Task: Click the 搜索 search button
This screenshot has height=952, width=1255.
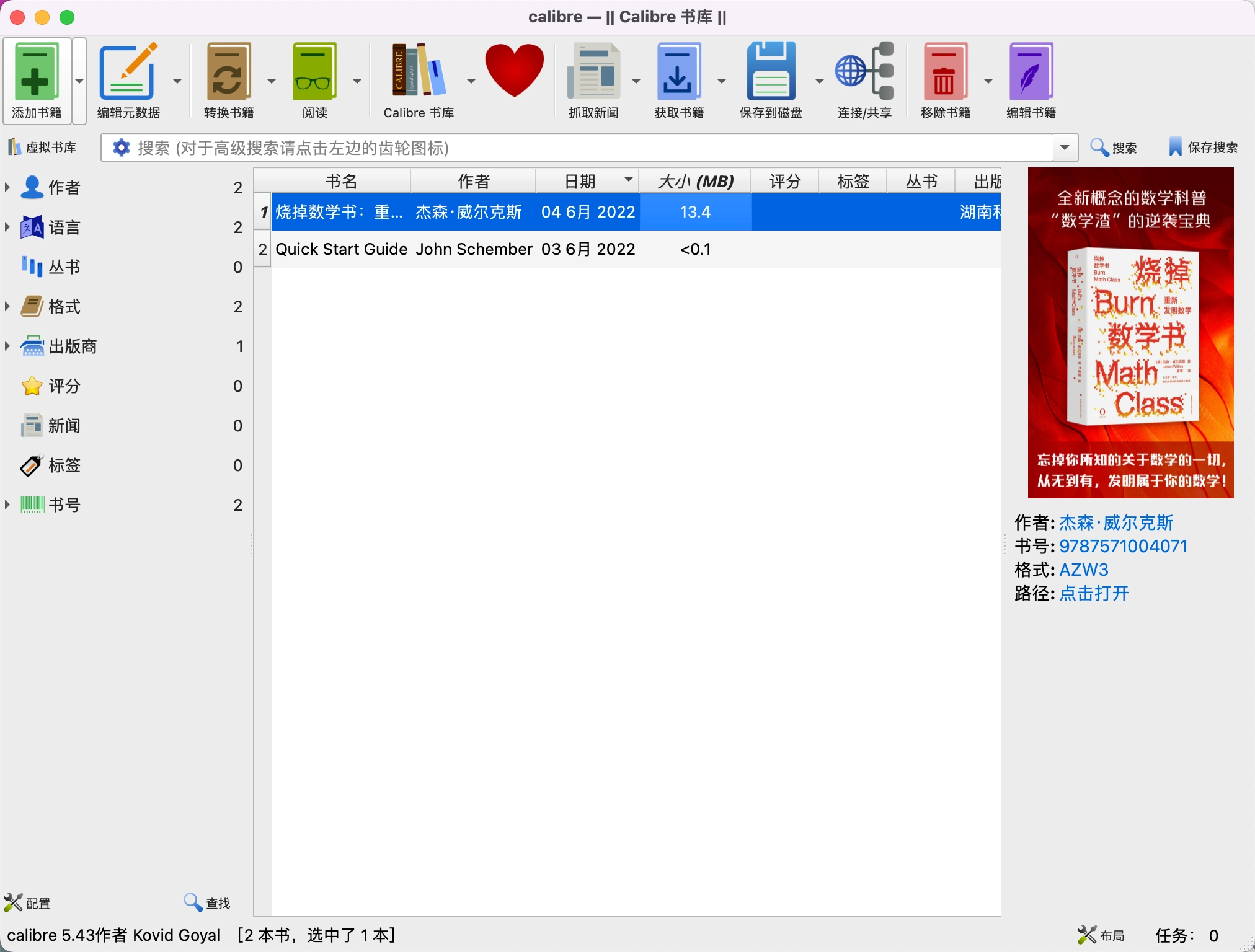Action: [x=1114, y=148]
